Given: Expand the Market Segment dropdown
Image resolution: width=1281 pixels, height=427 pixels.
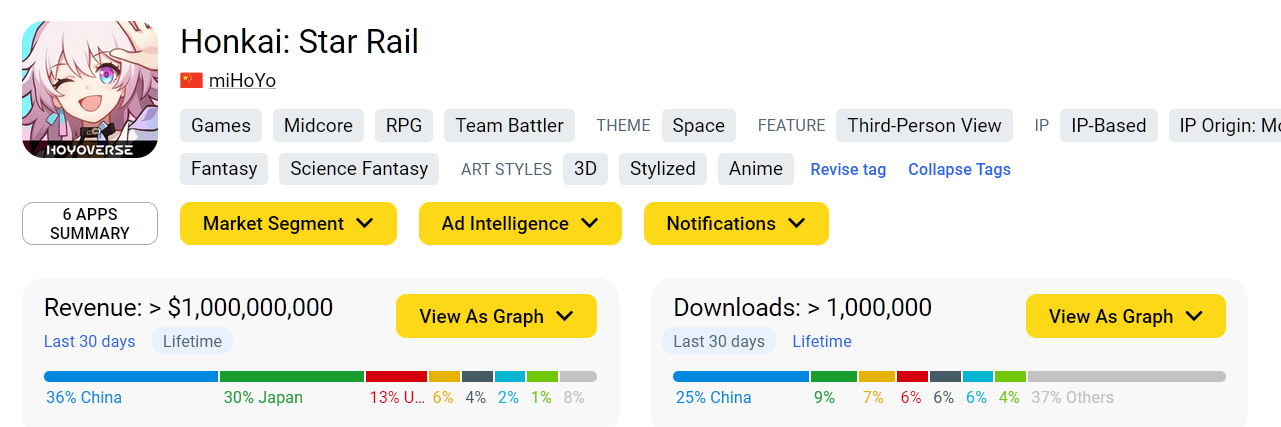Looking at the screenshot, I should coord(288,223).
